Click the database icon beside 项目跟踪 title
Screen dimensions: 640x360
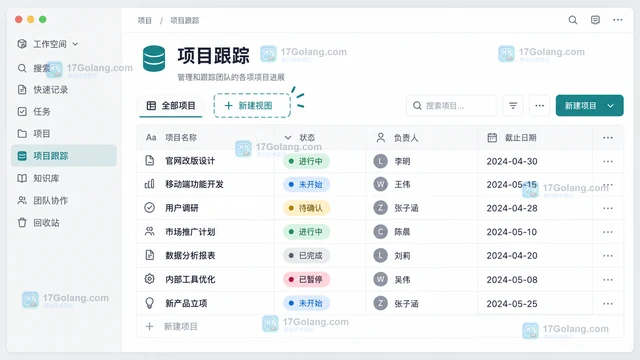154,58
